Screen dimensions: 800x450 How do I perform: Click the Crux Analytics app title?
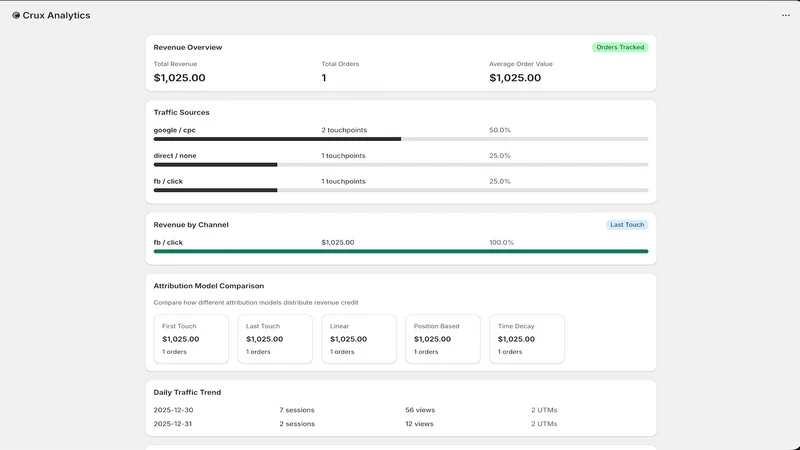(56, 15)
